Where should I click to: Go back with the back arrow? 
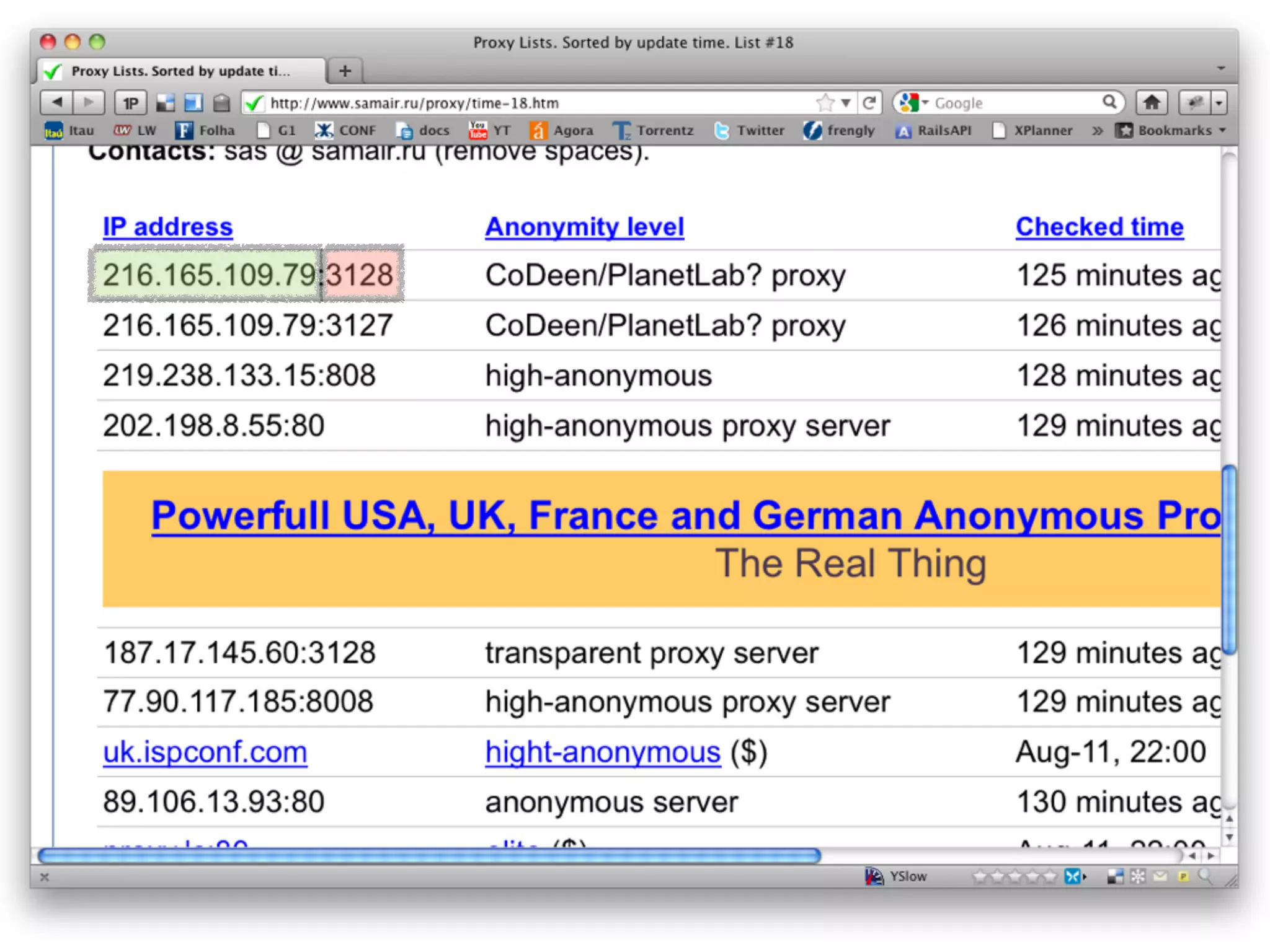(x=56, y=102)
